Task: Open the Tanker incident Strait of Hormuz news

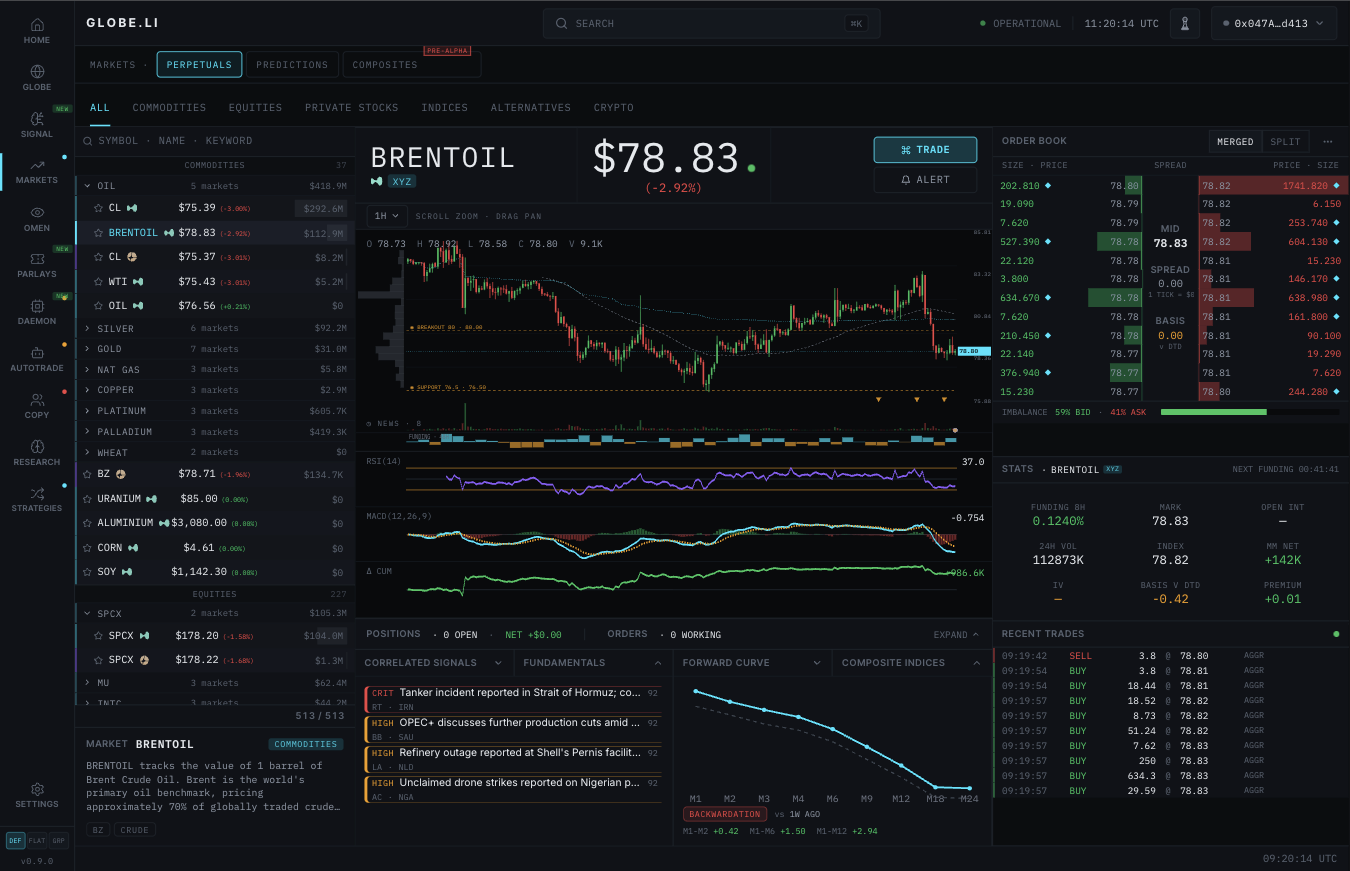Action: 513,698
